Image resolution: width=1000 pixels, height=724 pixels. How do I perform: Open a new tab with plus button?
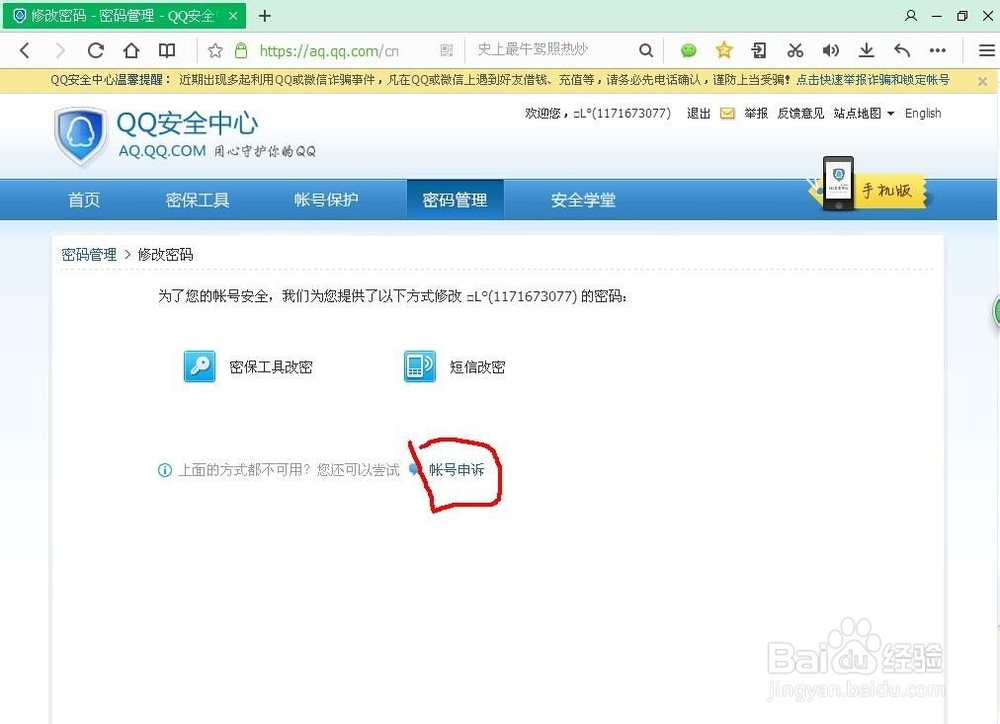point(265,15)
